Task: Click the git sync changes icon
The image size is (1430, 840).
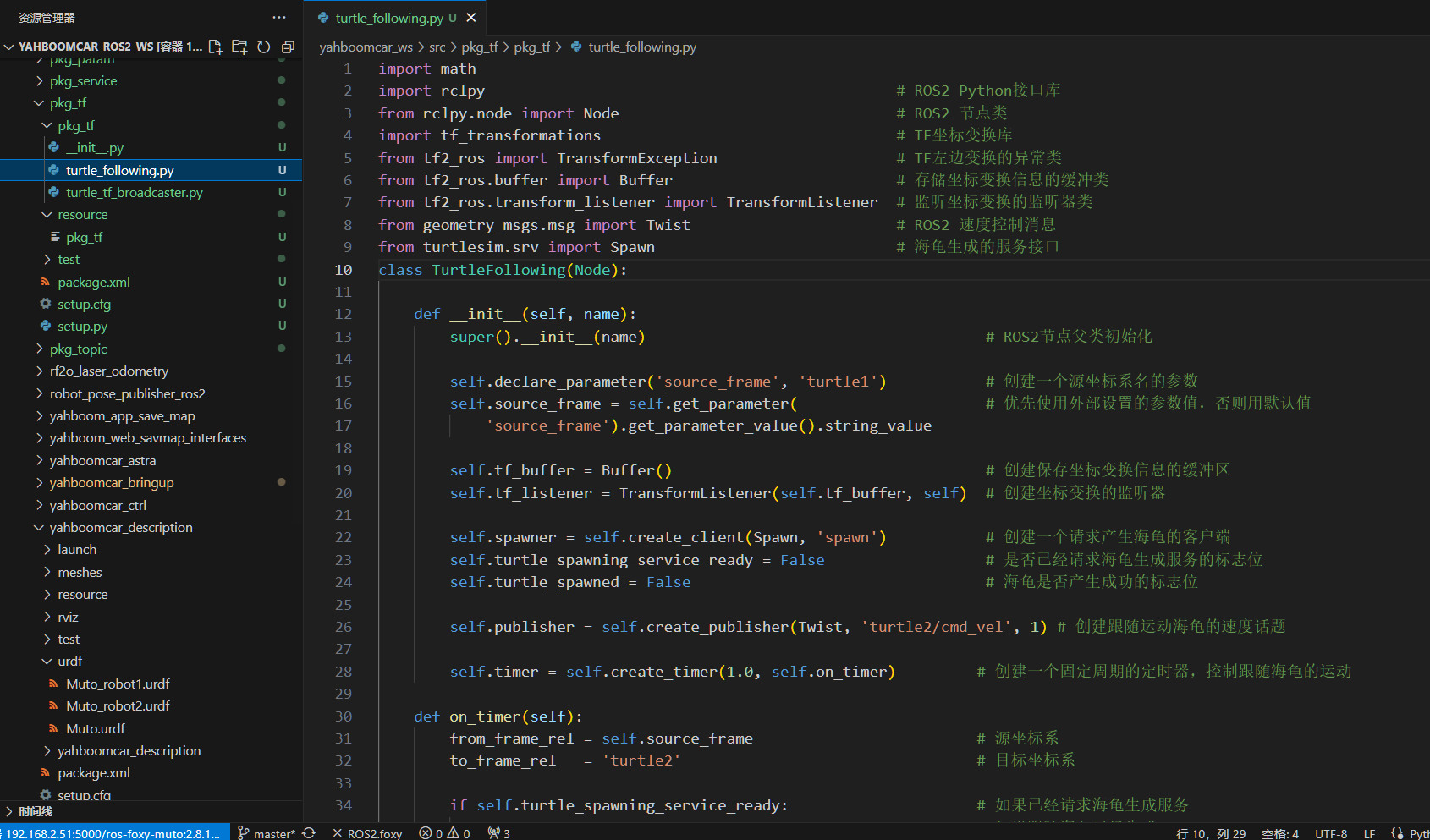Action: point(309,833)
